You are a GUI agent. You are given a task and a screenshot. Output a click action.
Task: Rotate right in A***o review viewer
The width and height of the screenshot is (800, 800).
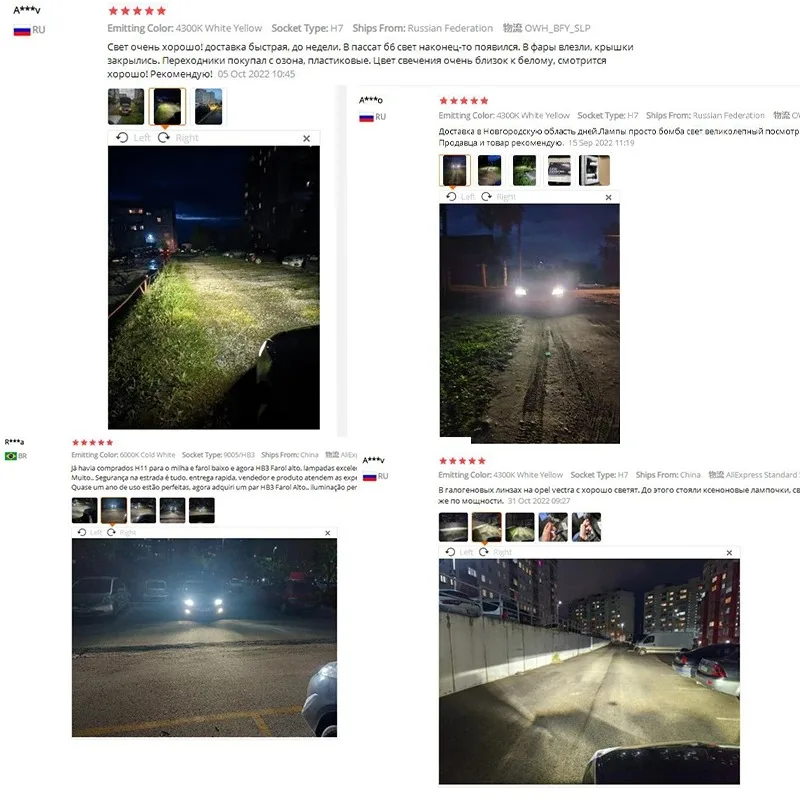(498, 196)
